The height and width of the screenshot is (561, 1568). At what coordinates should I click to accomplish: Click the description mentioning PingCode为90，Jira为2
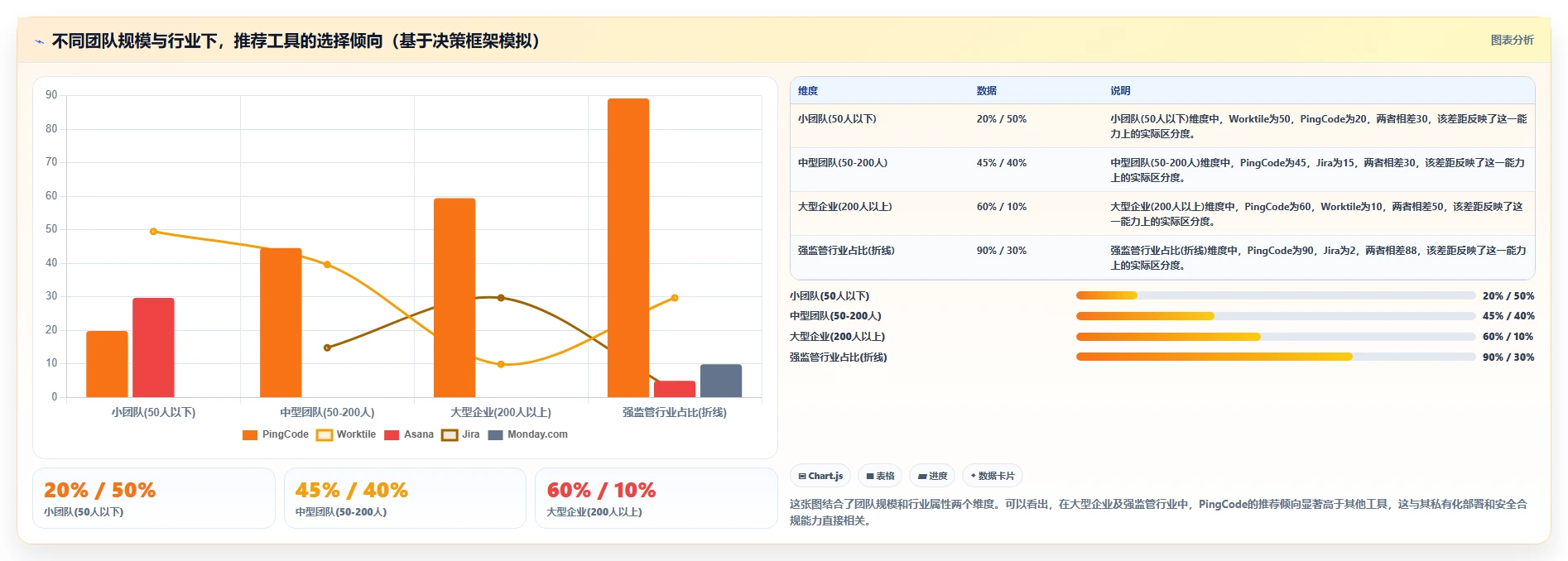(x=1318, y=258)
